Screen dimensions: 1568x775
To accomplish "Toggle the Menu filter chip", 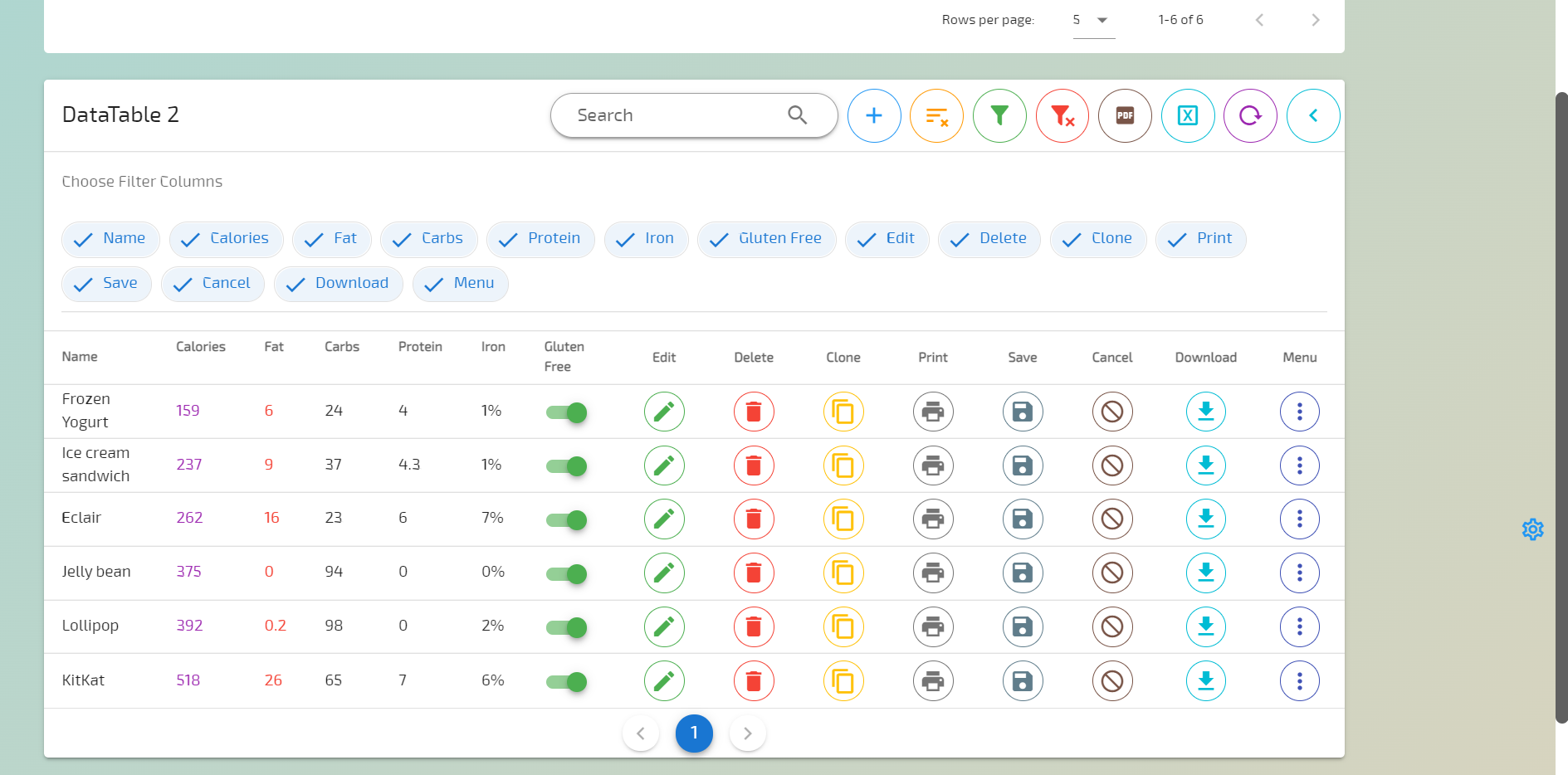I will point(461,284).
